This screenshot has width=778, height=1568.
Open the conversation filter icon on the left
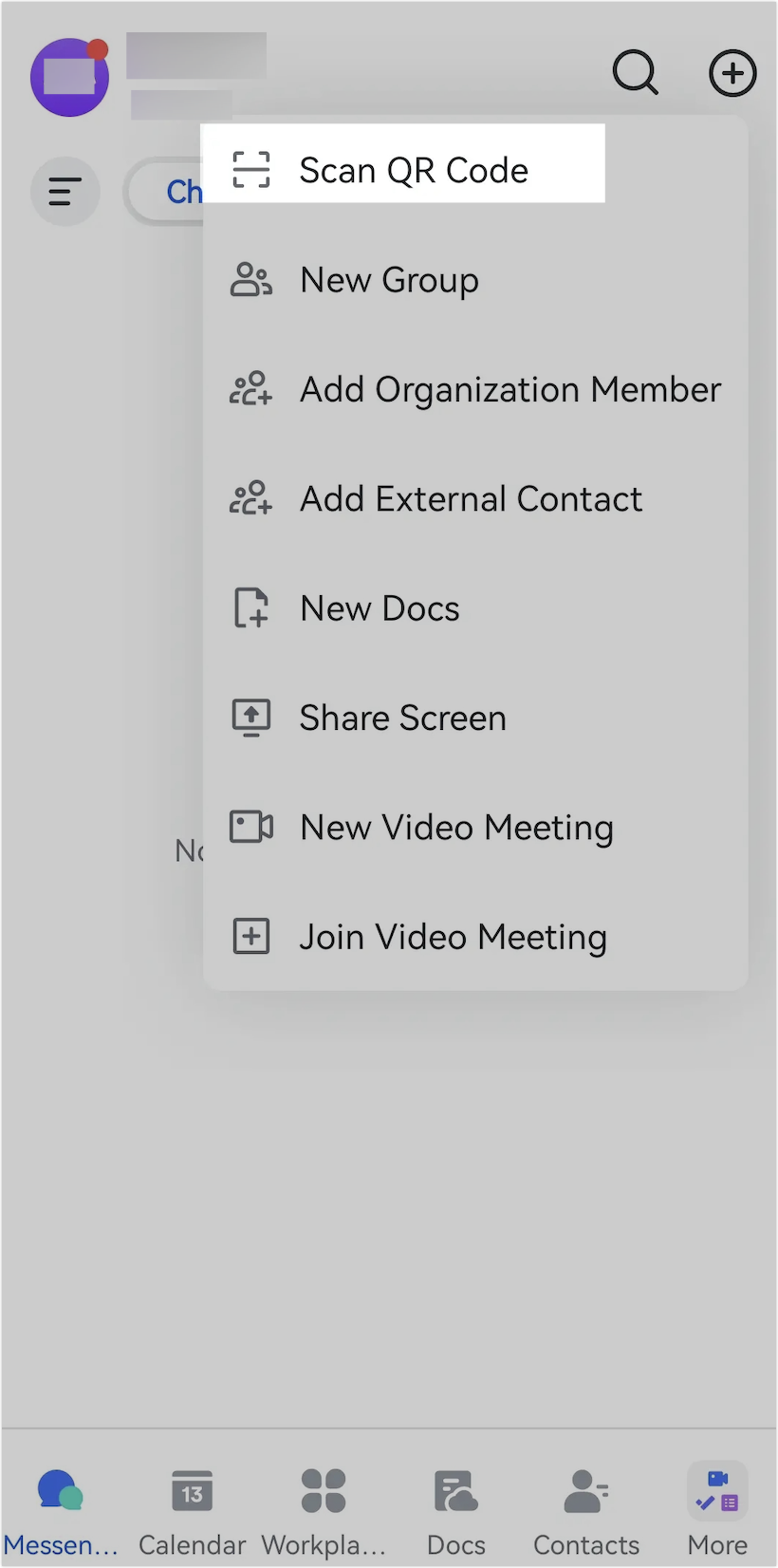pyautogui.click(x=65, y=191)
